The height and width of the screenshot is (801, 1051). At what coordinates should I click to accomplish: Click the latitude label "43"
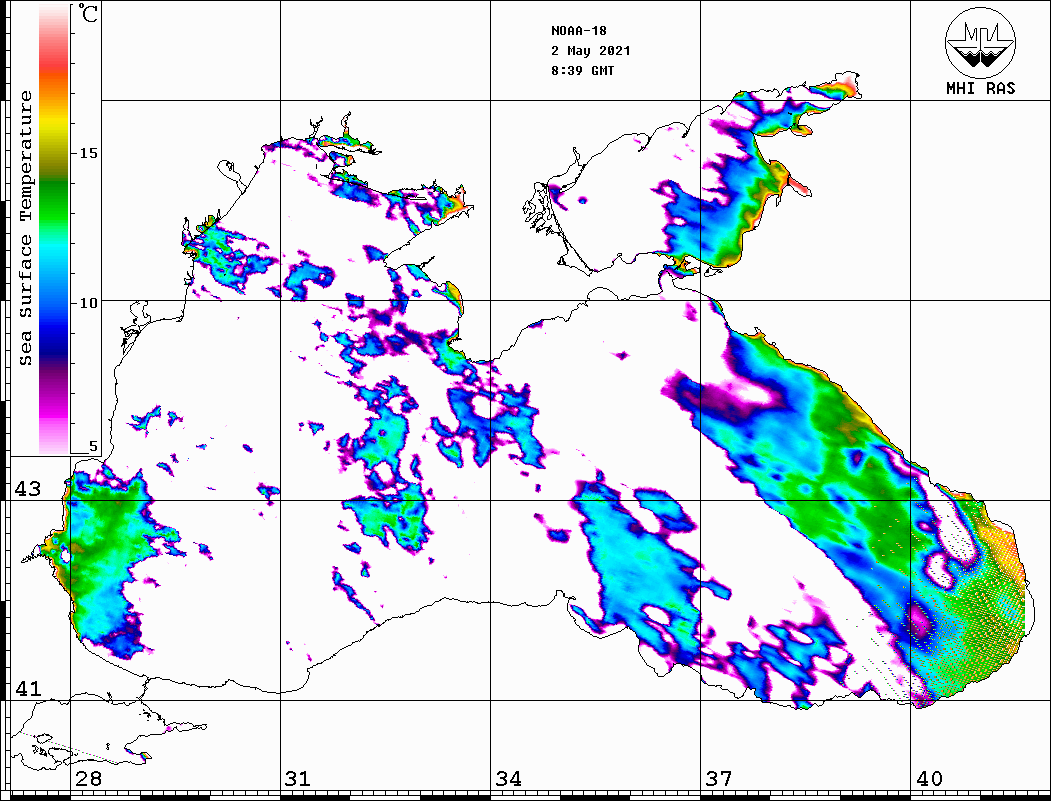(x=28, y=489)
